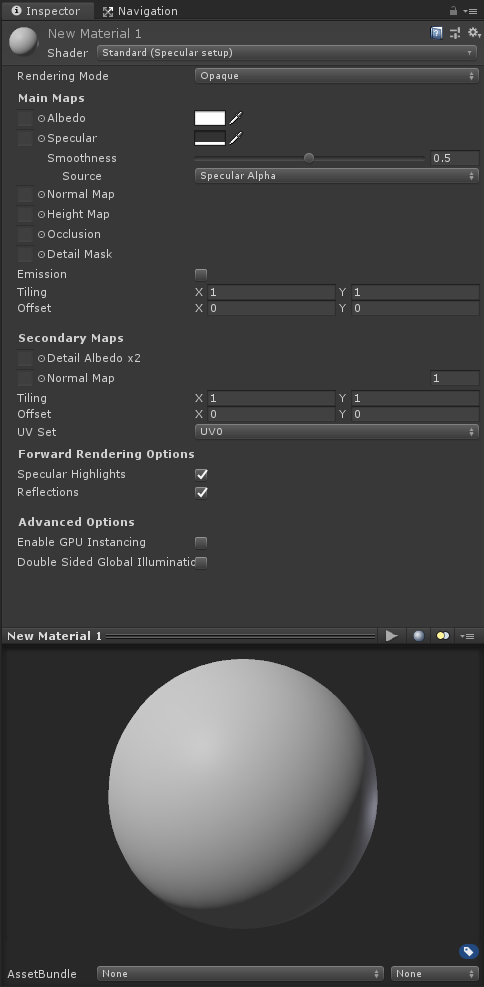Open the Detail Mask texture picker
The height and width of the screenshot is (987, 484).
pos(42,254)
